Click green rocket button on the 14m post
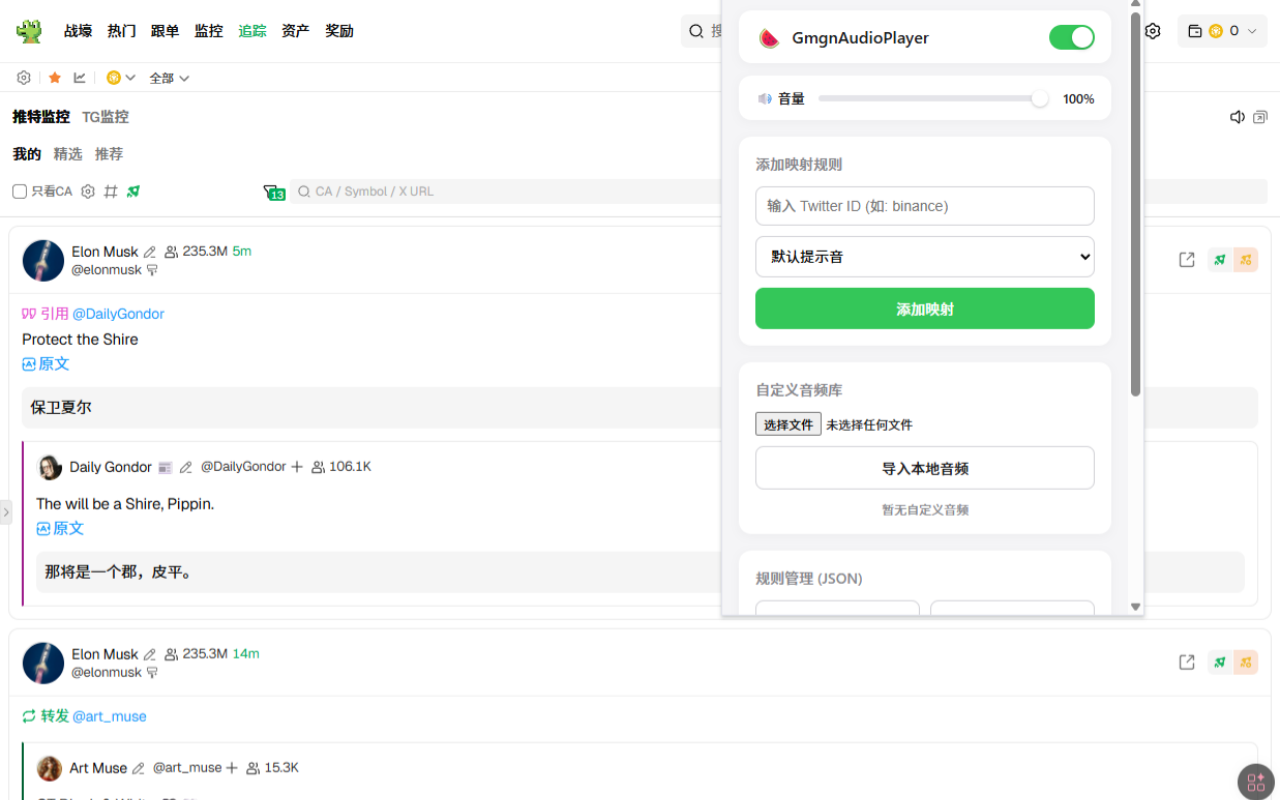Viewport: 1280px width, 800px height. point(1220,662)
